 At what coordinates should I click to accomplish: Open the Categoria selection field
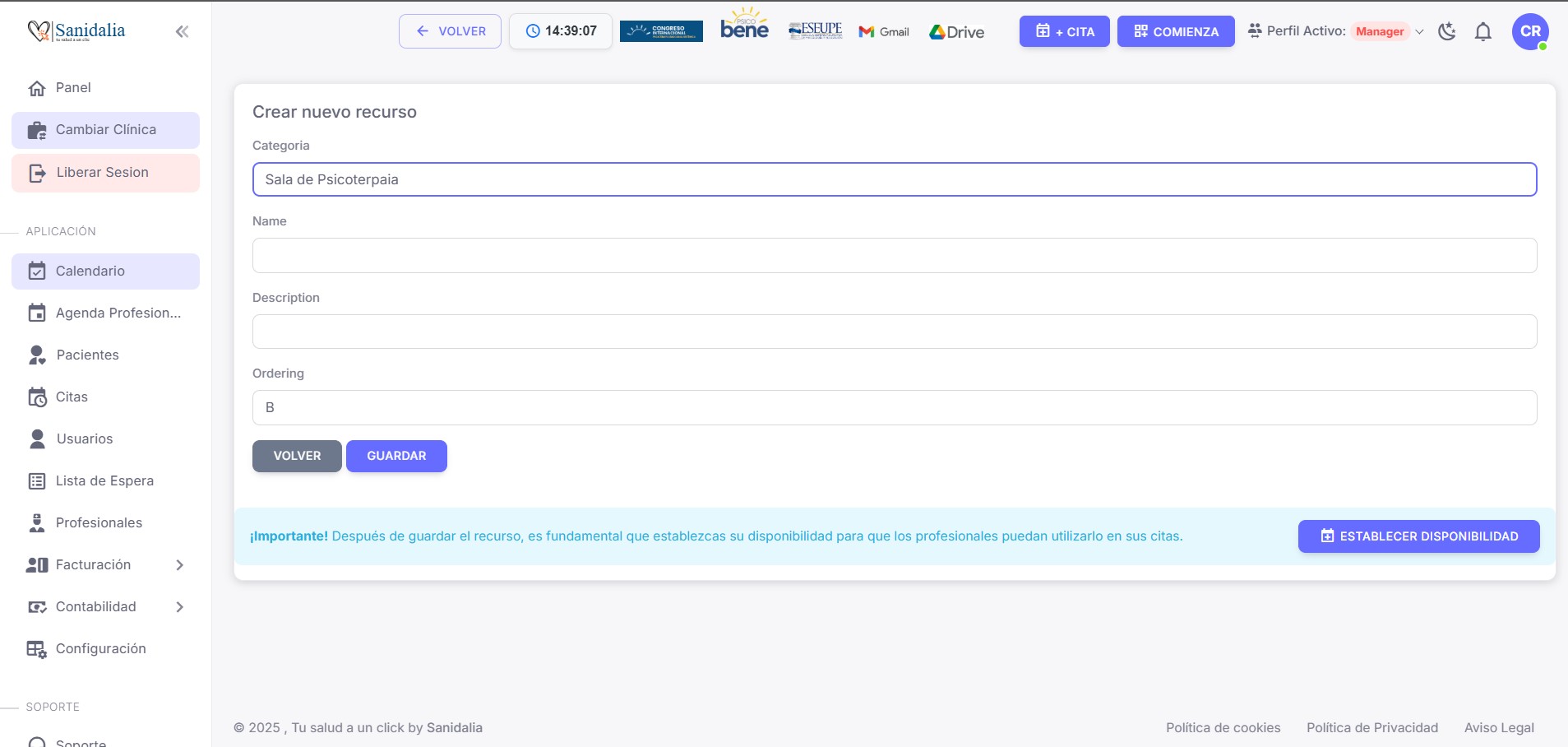tap(894, 179)
